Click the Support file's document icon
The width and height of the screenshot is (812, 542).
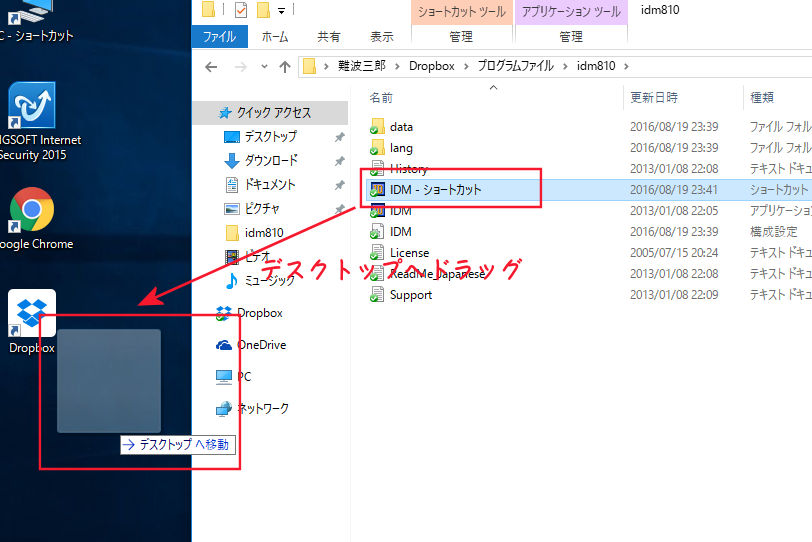pos(377,295)
